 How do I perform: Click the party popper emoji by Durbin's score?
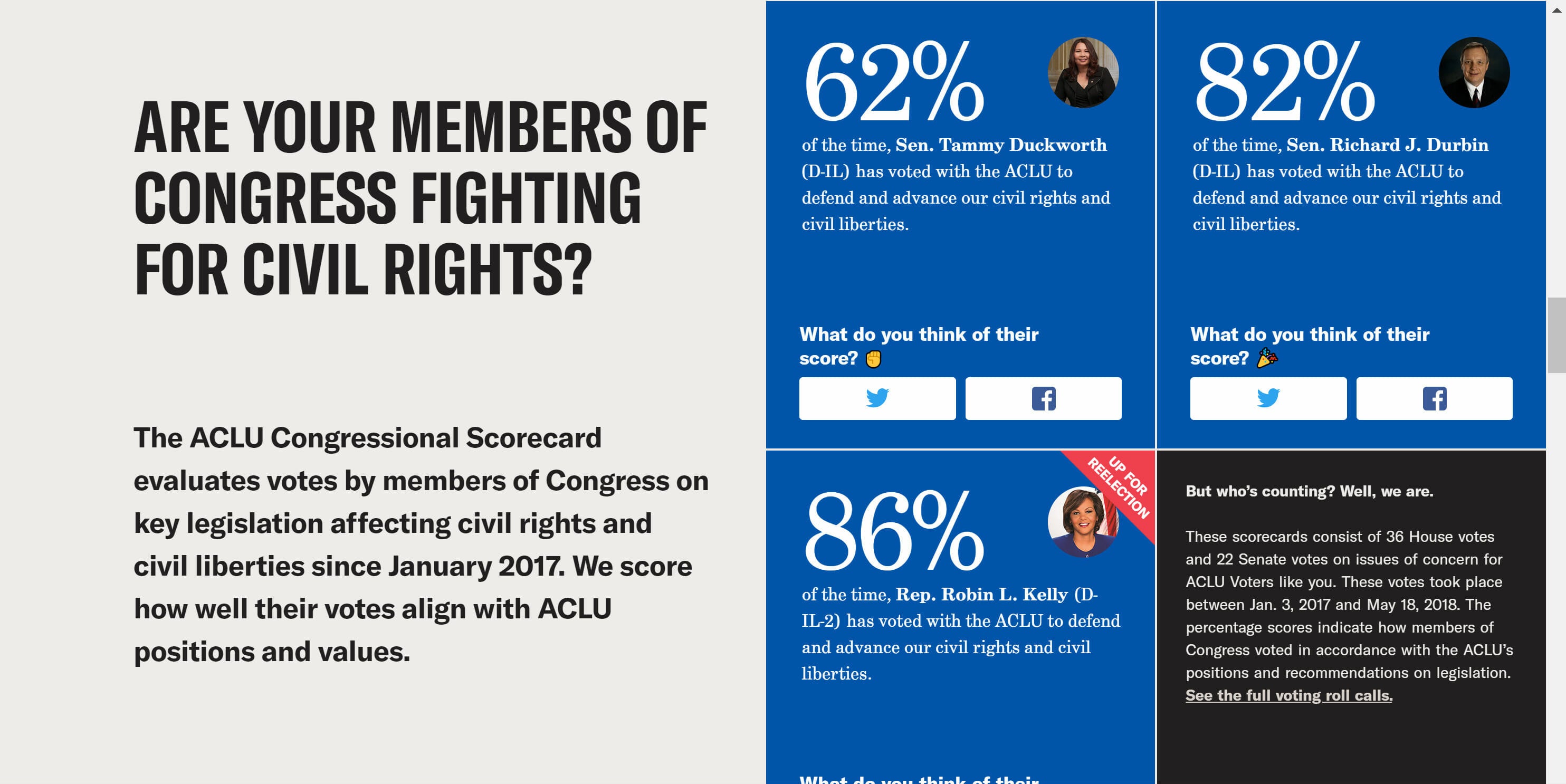[1267, 358]
